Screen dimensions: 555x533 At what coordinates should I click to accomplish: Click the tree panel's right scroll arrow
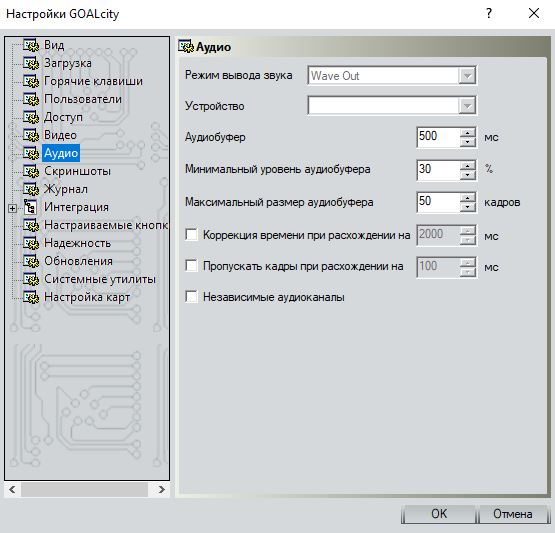[x=162, y=489]
